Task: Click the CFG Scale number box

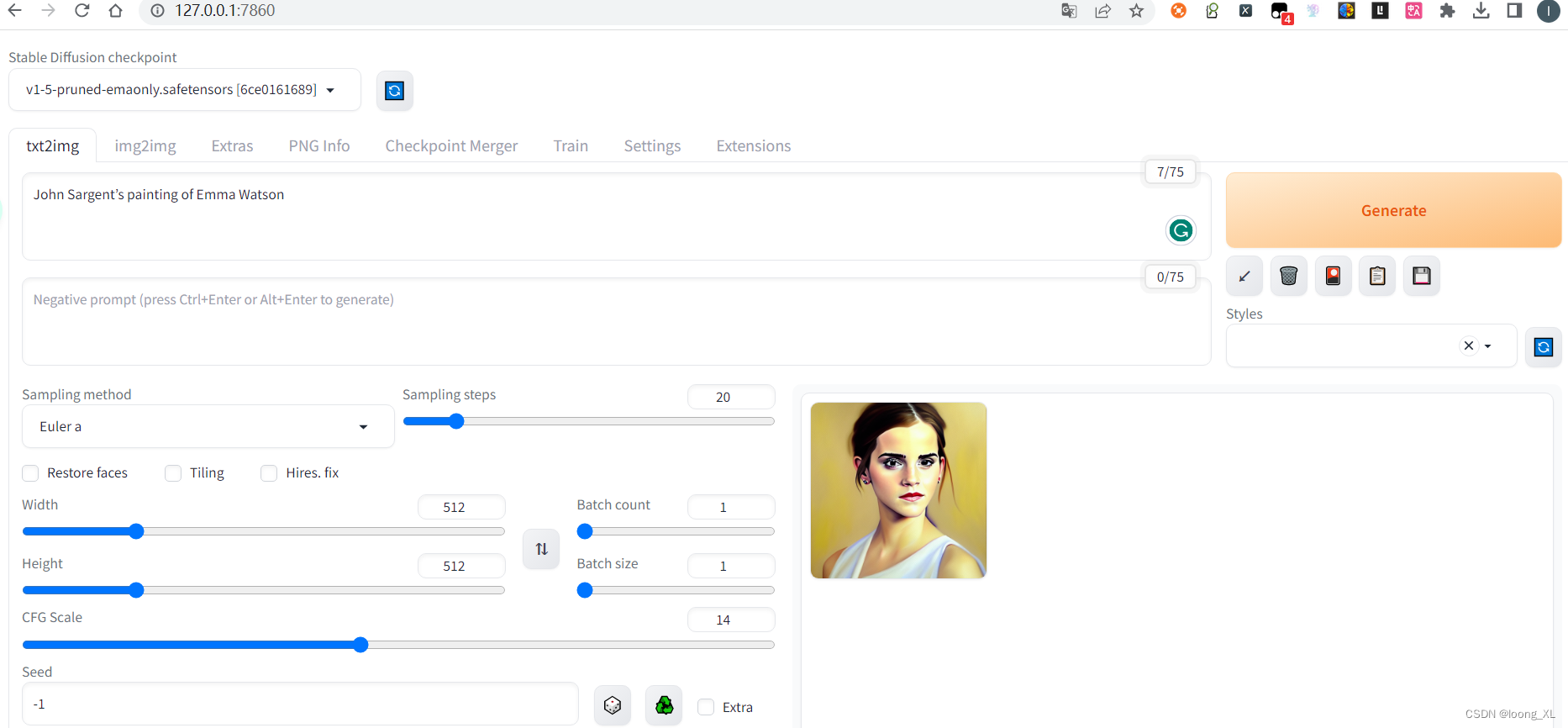Action: click(731, 620)
